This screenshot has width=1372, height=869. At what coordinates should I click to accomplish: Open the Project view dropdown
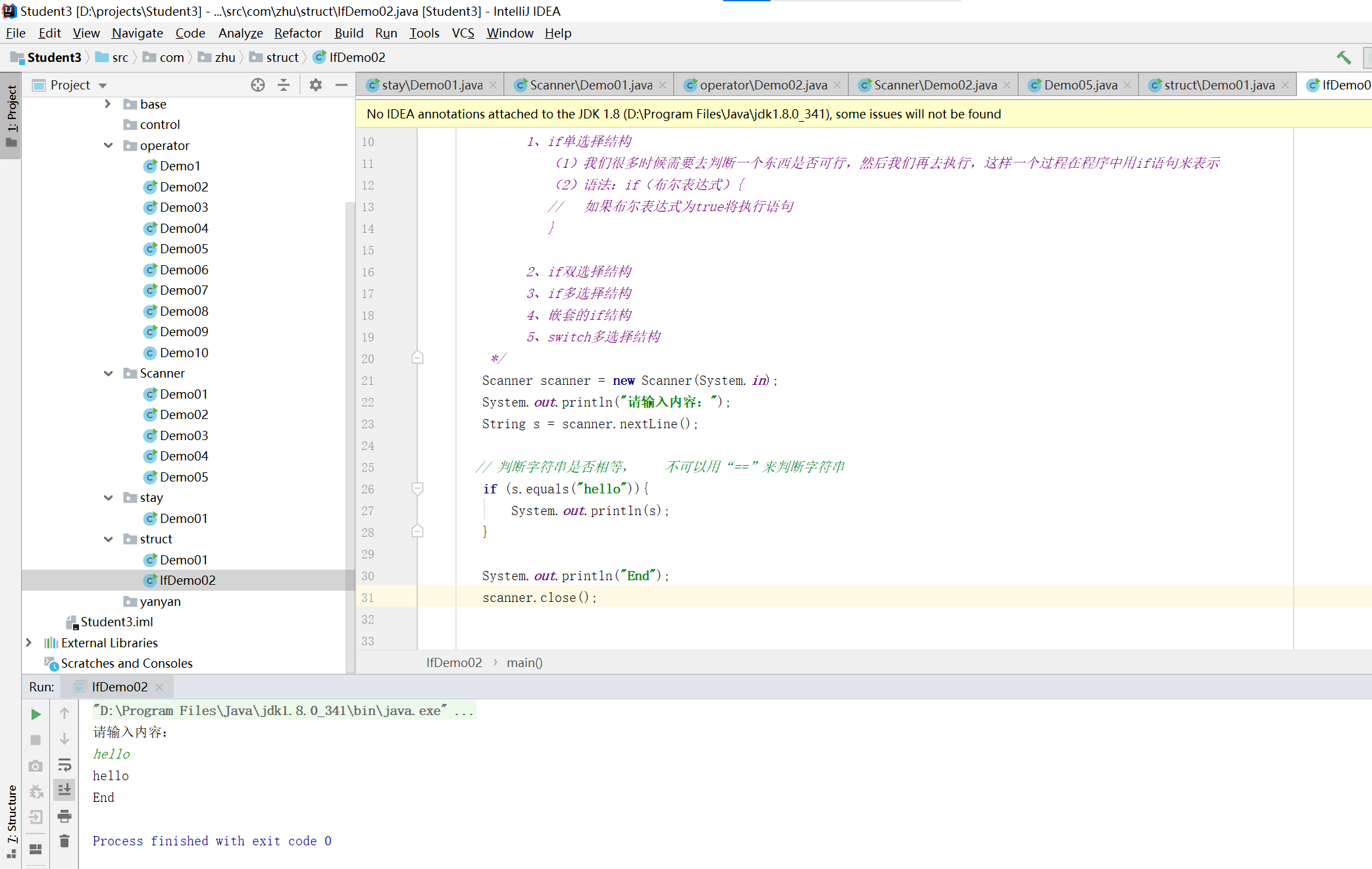click(102, 86)
